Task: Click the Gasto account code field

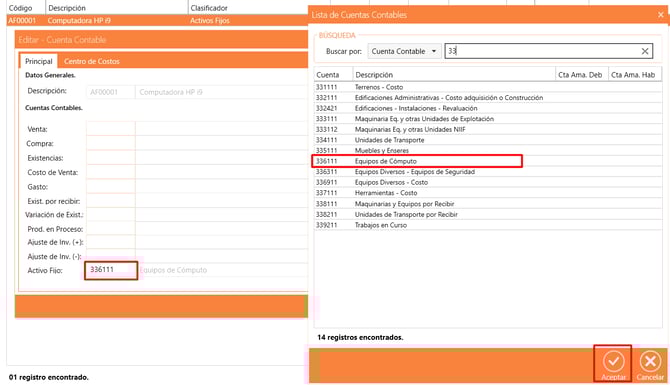Action: (x=111, y=187)
